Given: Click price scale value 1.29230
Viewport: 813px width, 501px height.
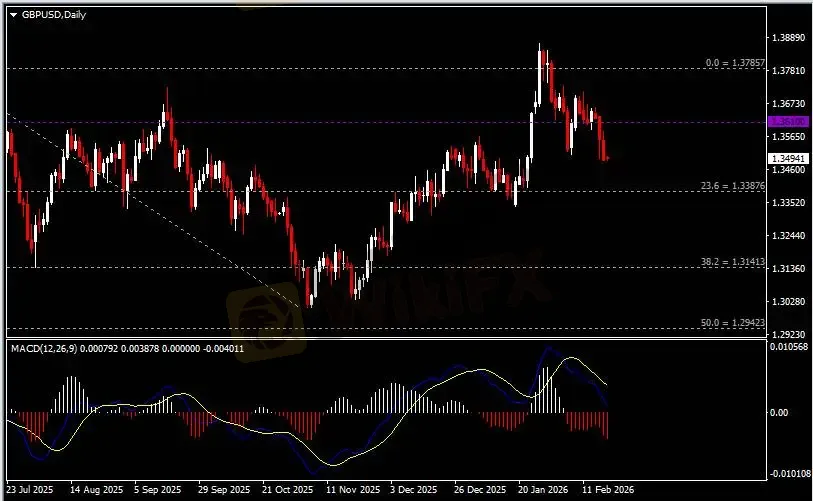Looking at the screenshot, I should click(x=788, y=335).
